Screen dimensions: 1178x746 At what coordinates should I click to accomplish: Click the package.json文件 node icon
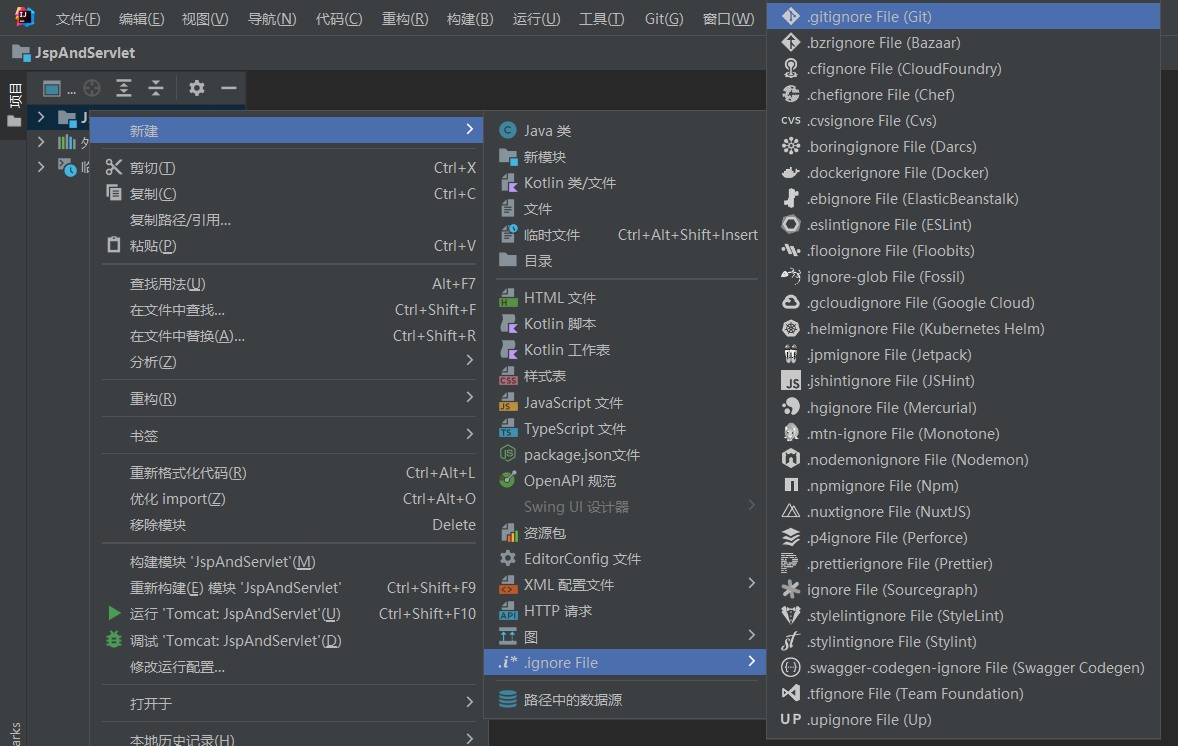click(508, 454)
